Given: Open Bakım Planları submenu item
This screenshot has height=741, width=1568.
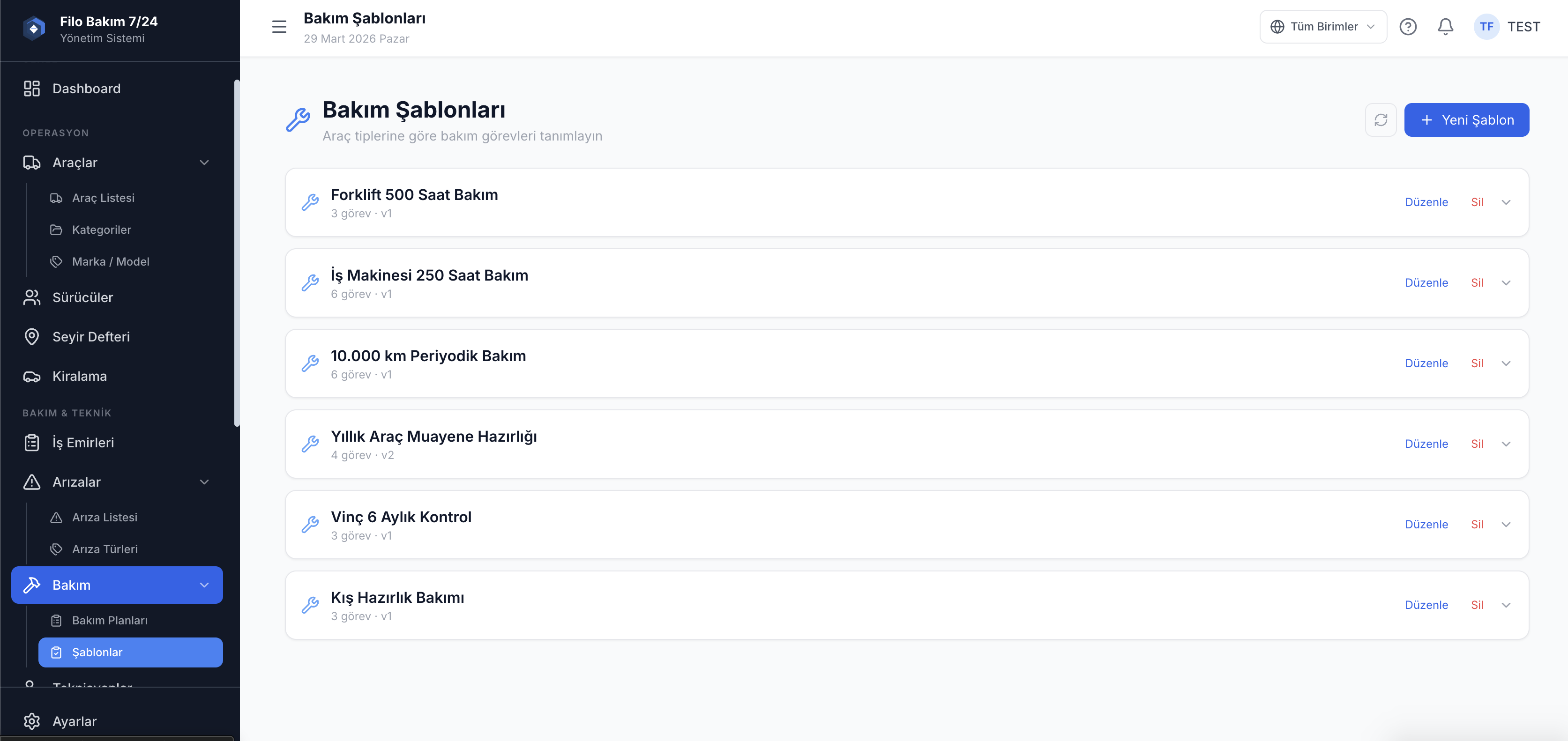Looking at the screenshot, I should pos(110,621).
